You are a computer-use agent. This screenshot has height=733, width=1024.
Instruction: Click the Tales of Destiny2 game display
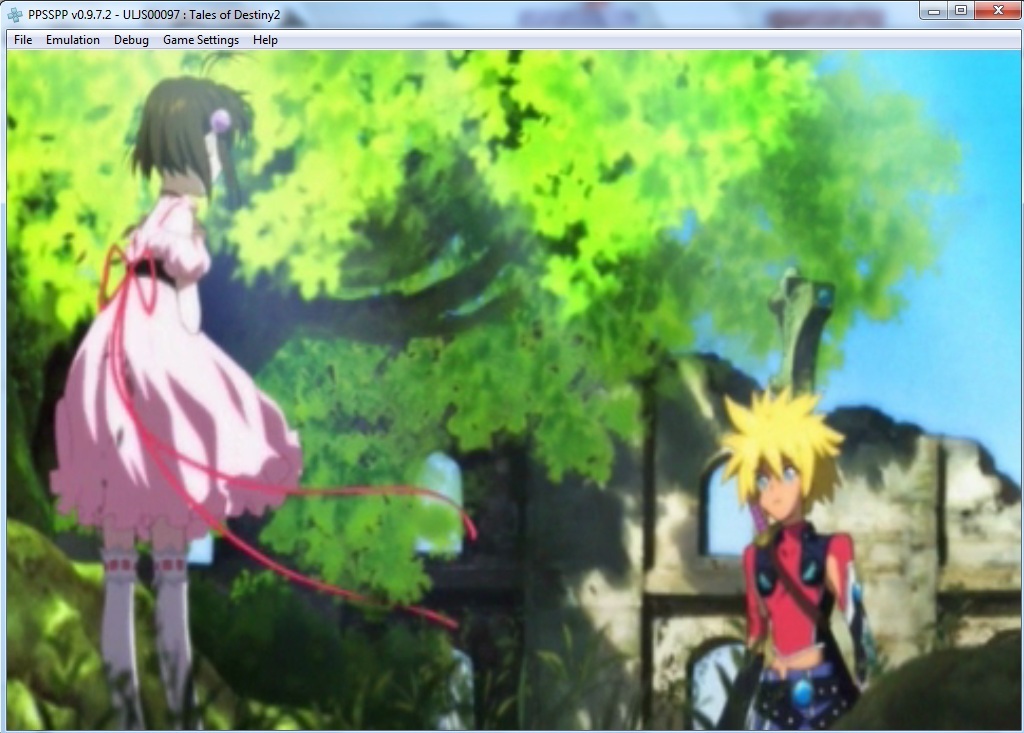(513, 390)
